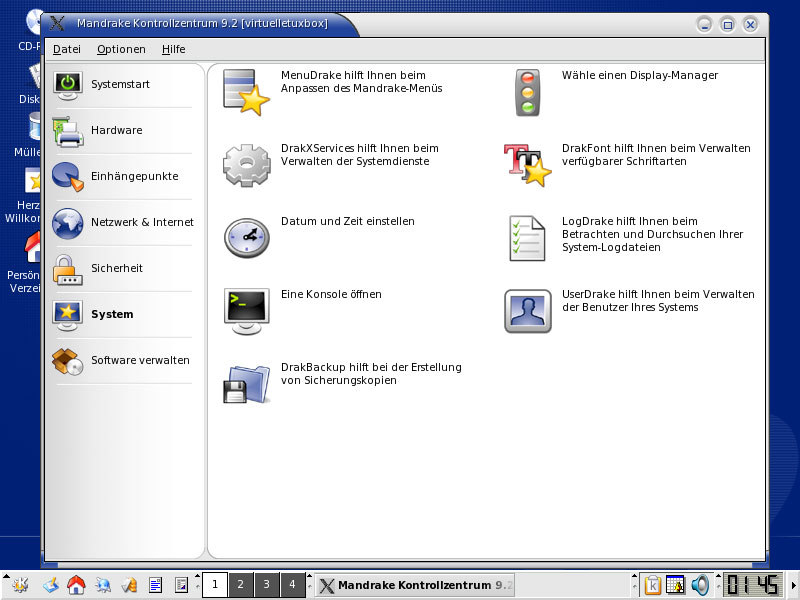
Task: Launch UserDrake via the user silhouette icon
Action: 528,311
